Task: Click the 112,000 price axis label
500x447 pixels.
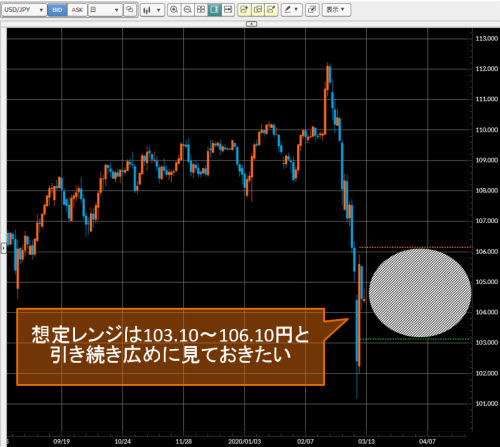Action: point(487,69)
